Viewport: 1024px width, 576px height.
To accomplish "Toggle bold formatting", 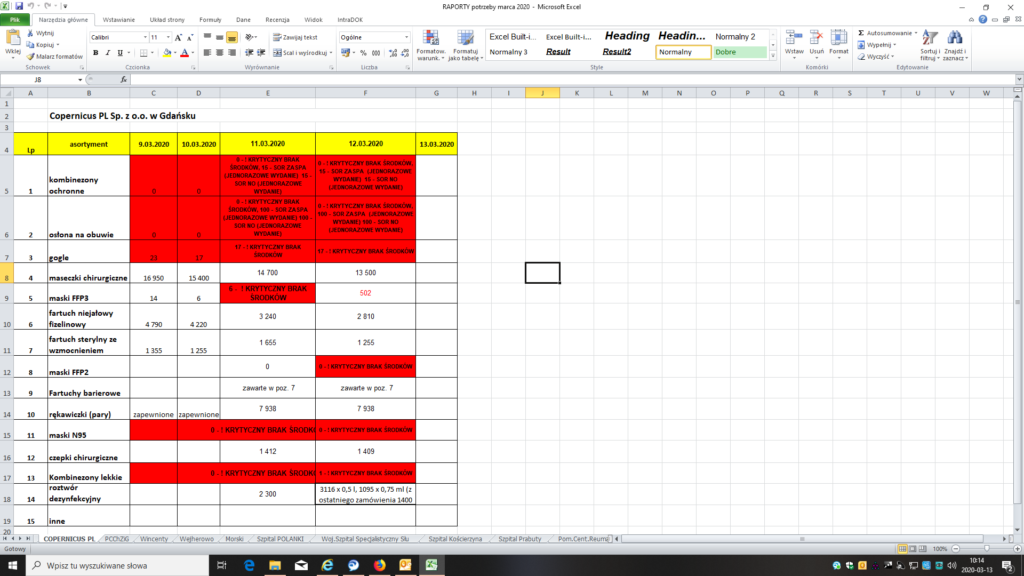I will 95,52.
